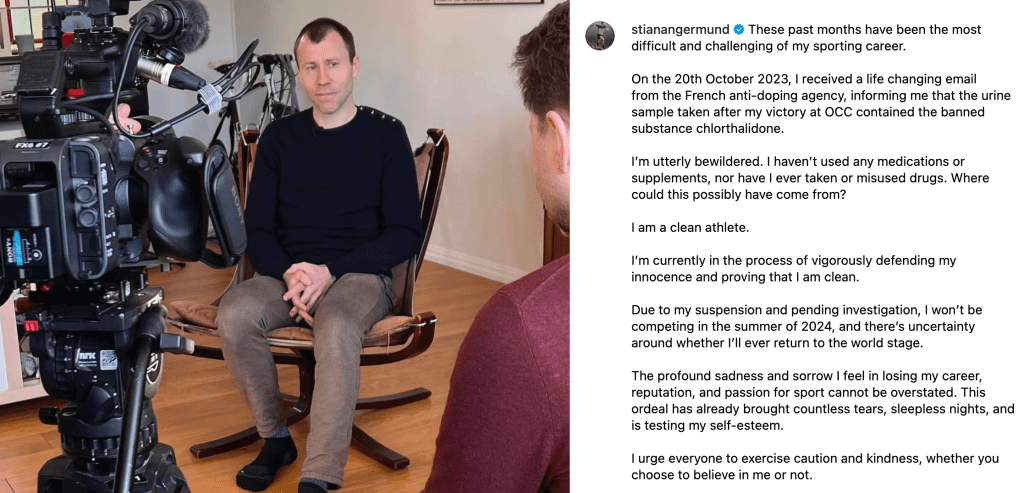Viewport: 1024px width, 493px height.
Task: Click "The profound sadness and sorrow" paragraph
Action: point(823,401)
